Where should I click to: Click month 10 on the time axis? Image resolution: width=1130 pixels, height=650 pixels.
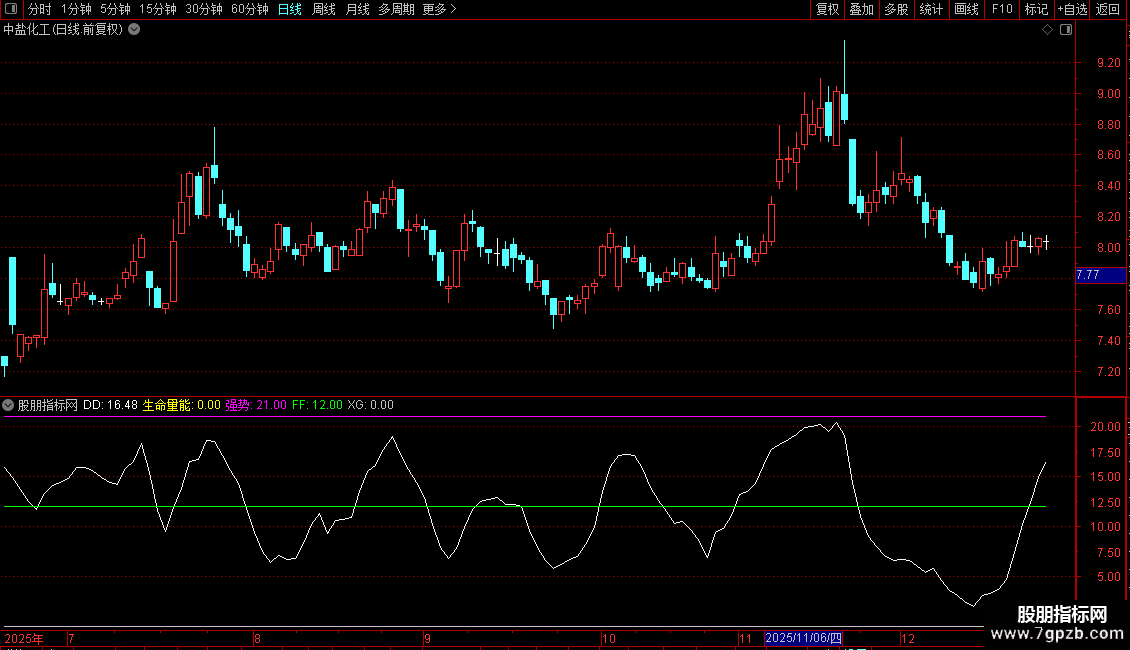click(x=609, y=638)
